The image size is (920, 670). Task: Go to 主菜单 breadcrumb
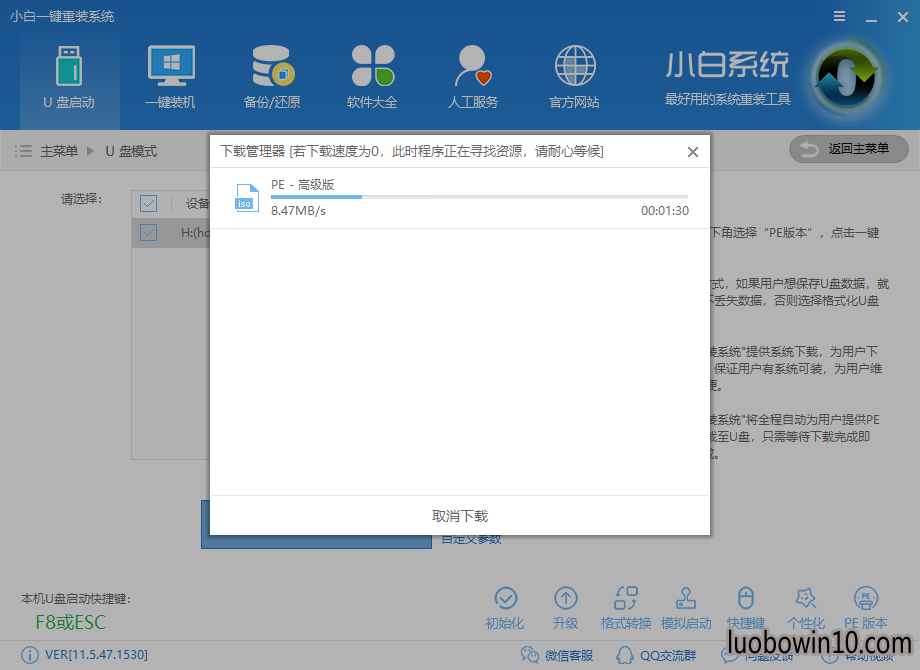[x=59, y=151]
